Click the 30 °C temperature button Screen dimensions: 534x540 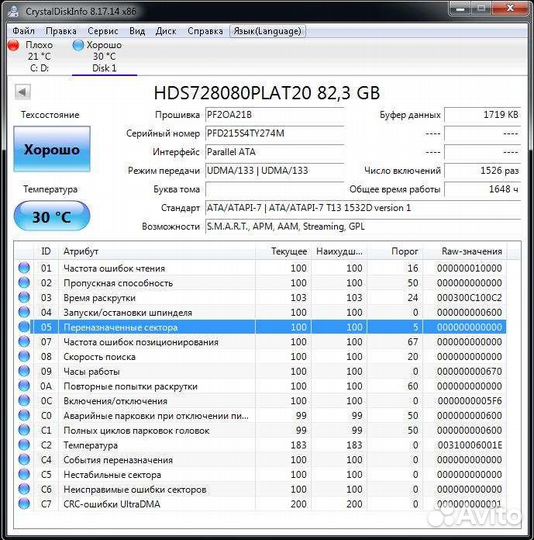point(52,216)
